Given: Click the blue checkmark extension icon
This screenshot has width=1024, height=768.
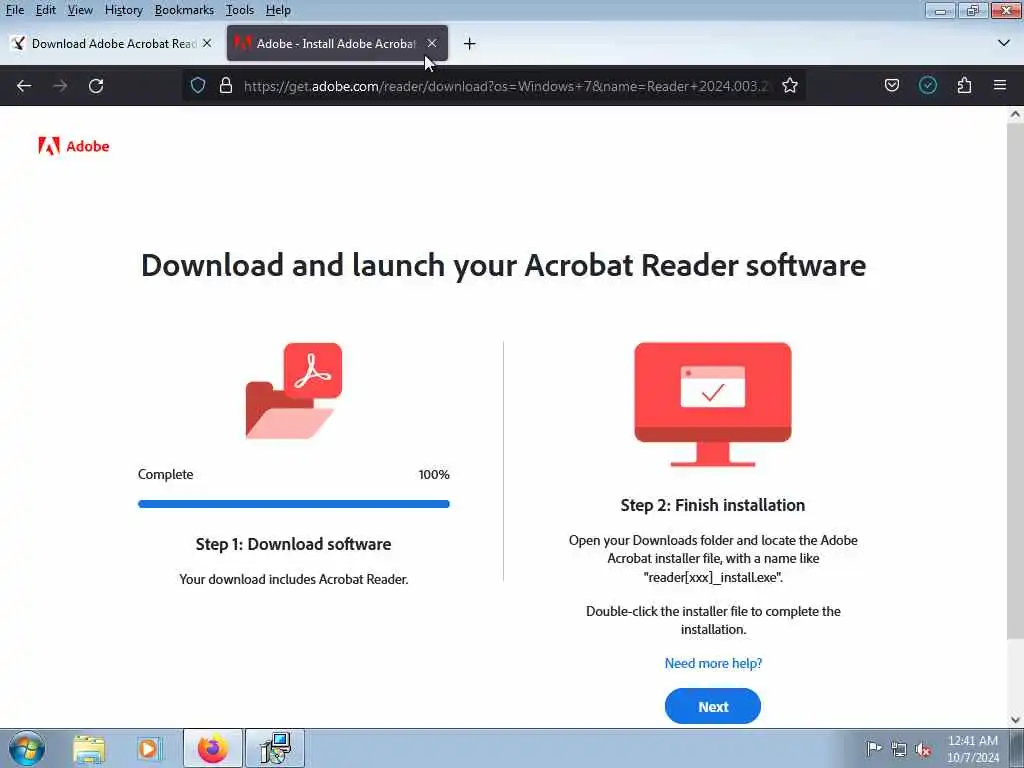Looking at the screenshot, I should (928, 86).
